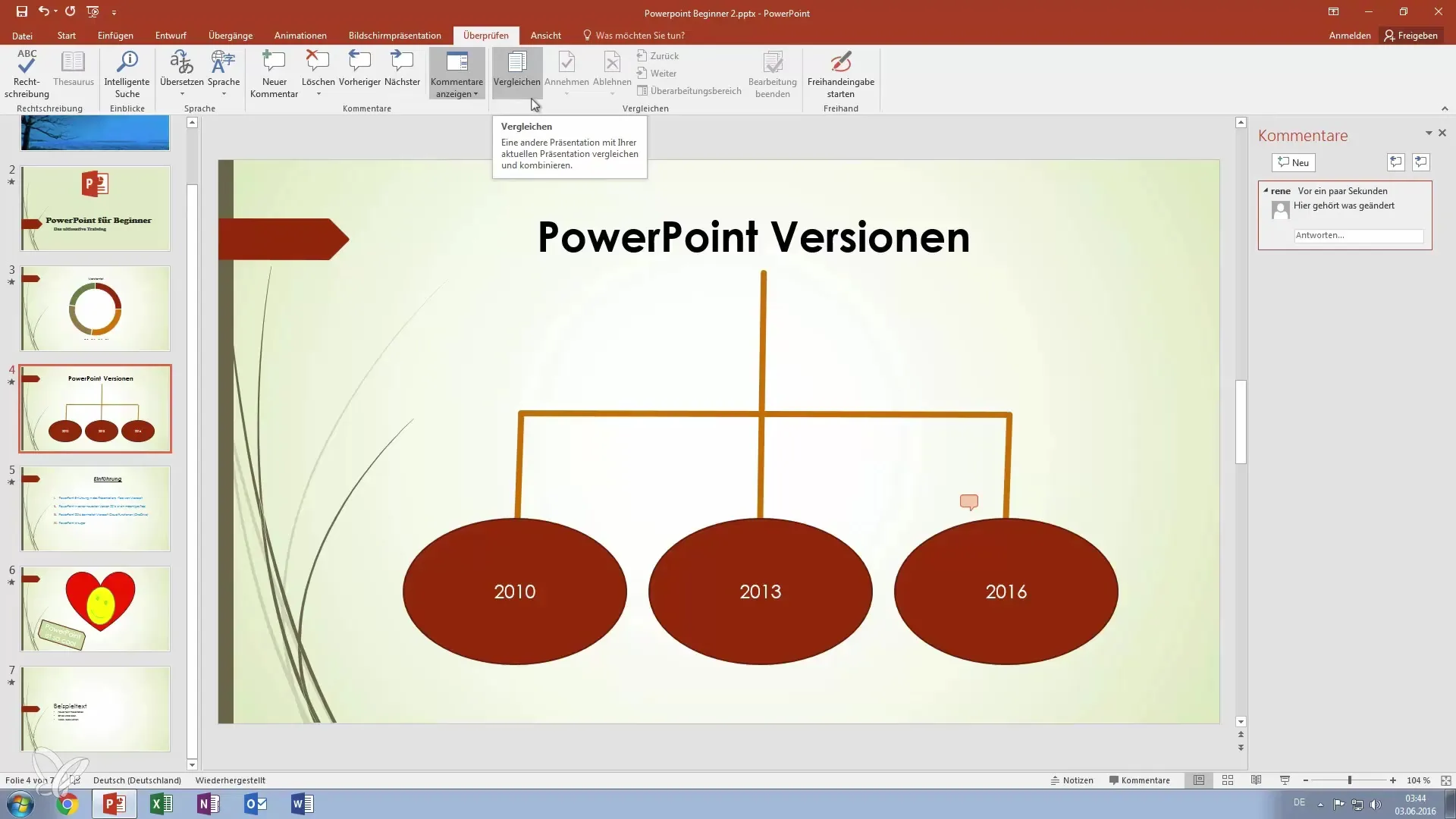Select slide 3 thumbnail with donut chart
1456x819 pixels.
96,309
